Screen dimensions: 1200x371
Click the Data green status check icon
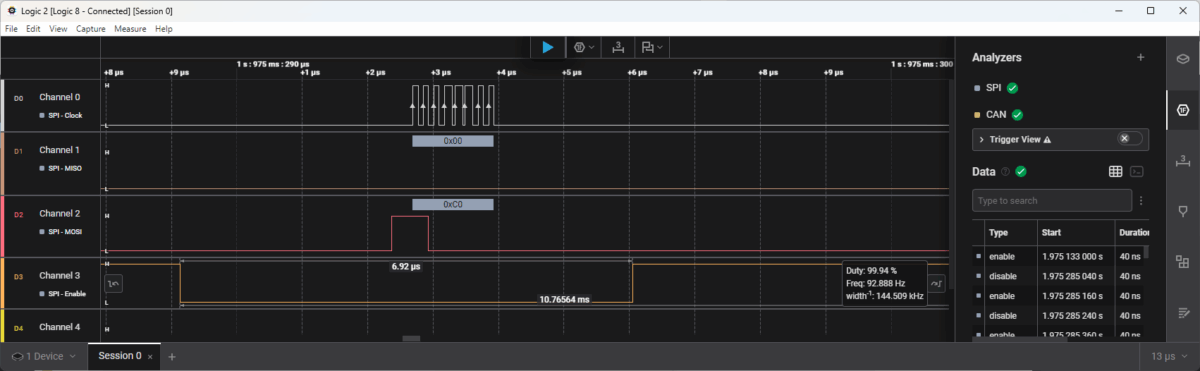1021,172
